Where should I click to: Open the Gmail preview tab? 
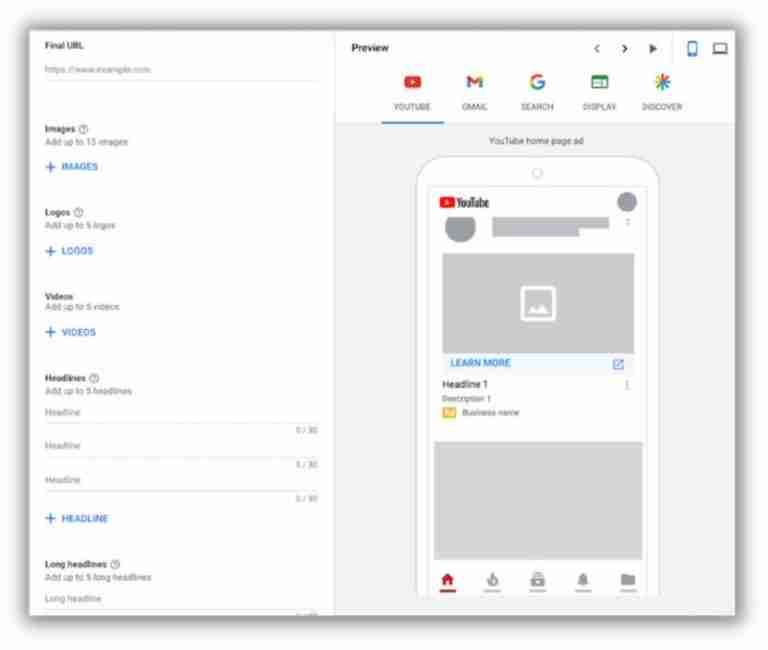point(474,92)
